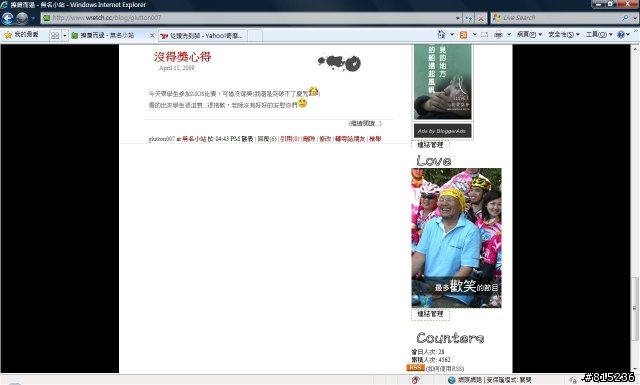Open the search provider dropdown arrow
640x385 pixels.
pyautogui.click(x=635, y=18)
